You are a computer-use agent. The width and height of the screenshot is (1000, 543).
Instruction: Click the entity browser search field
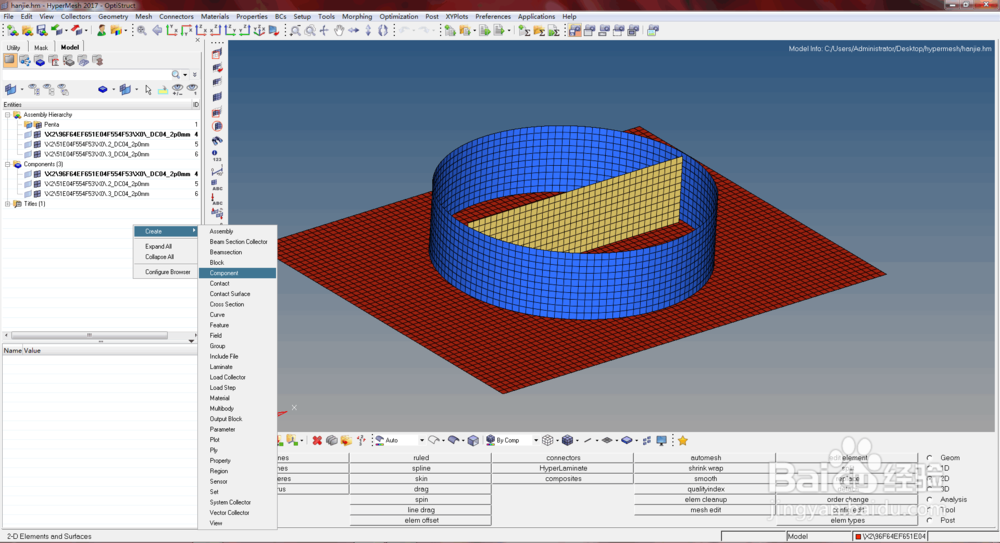(86, 75)
